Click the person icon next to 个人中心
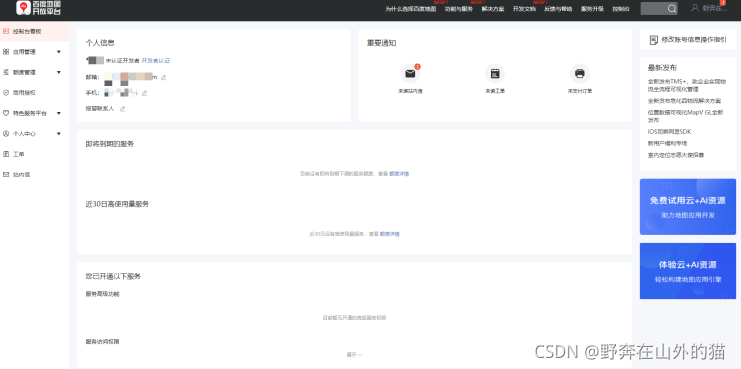Image resolution: width=741 pixels, height=369 pixels. (x=6, y=134)
